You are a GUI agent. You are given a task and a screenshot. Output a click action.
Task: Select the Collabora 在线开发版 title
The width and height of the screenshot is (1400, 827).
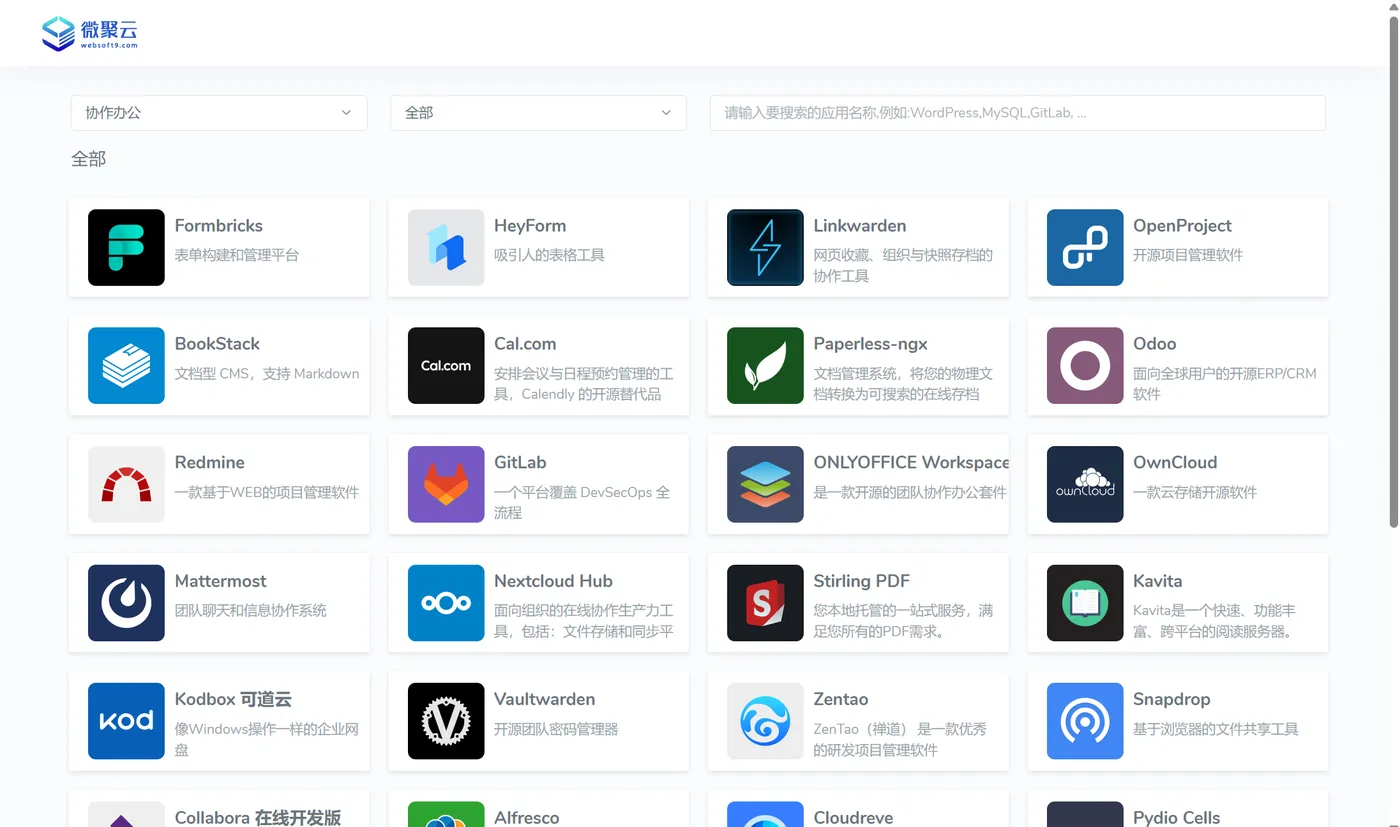pyautogui.click(x=258, y=817)
